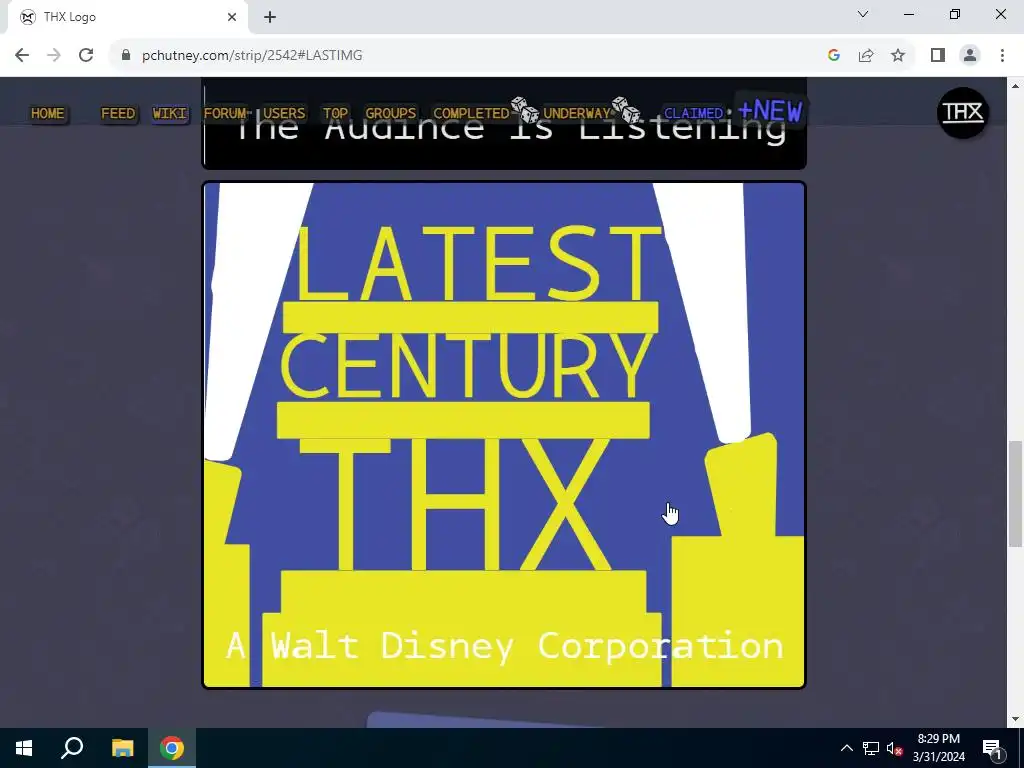This screenshot has width=1024, height=768.
Task: Open the Windows Start menu
Action: 24,748
